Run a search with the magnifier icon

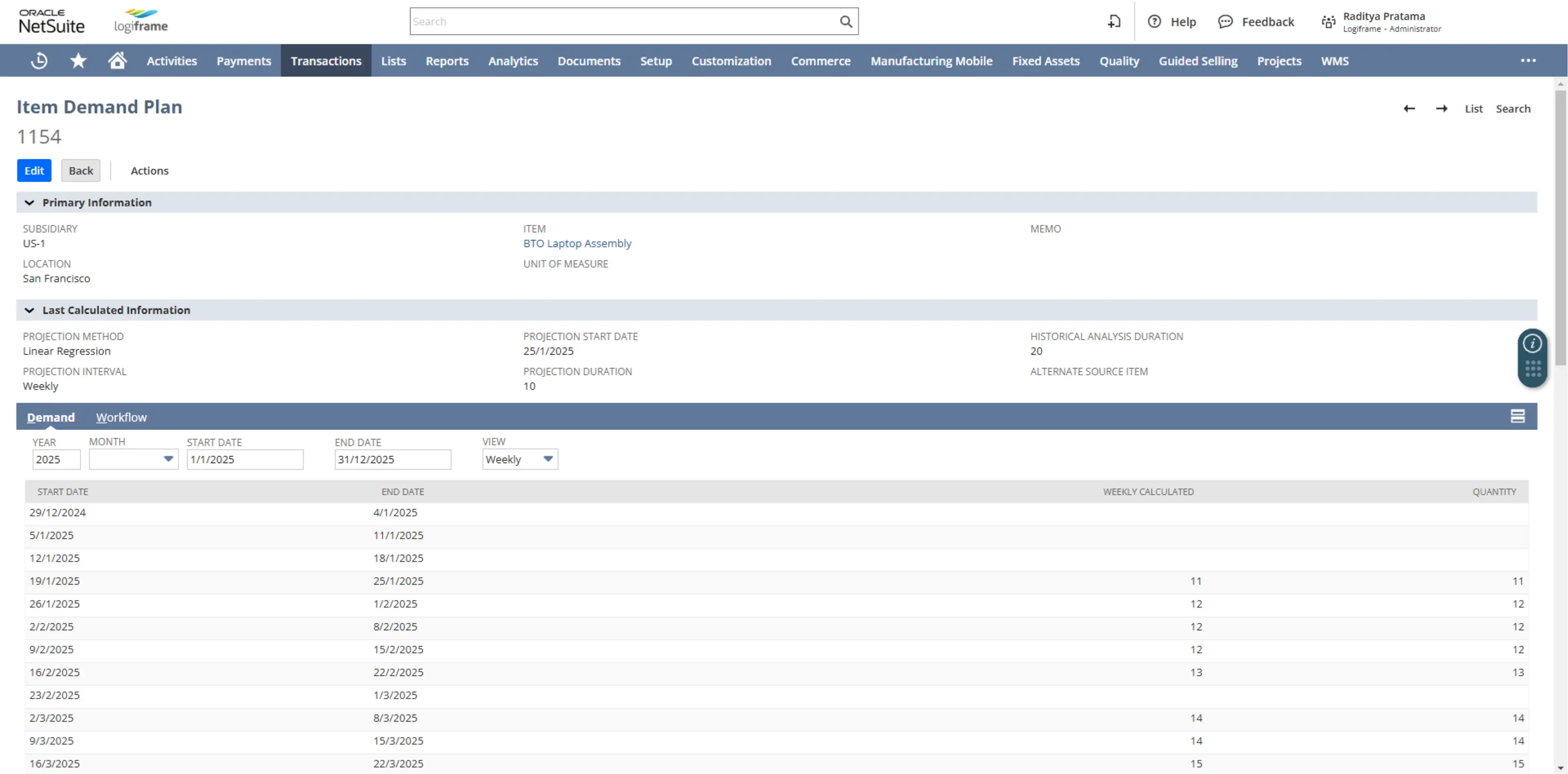846,21
